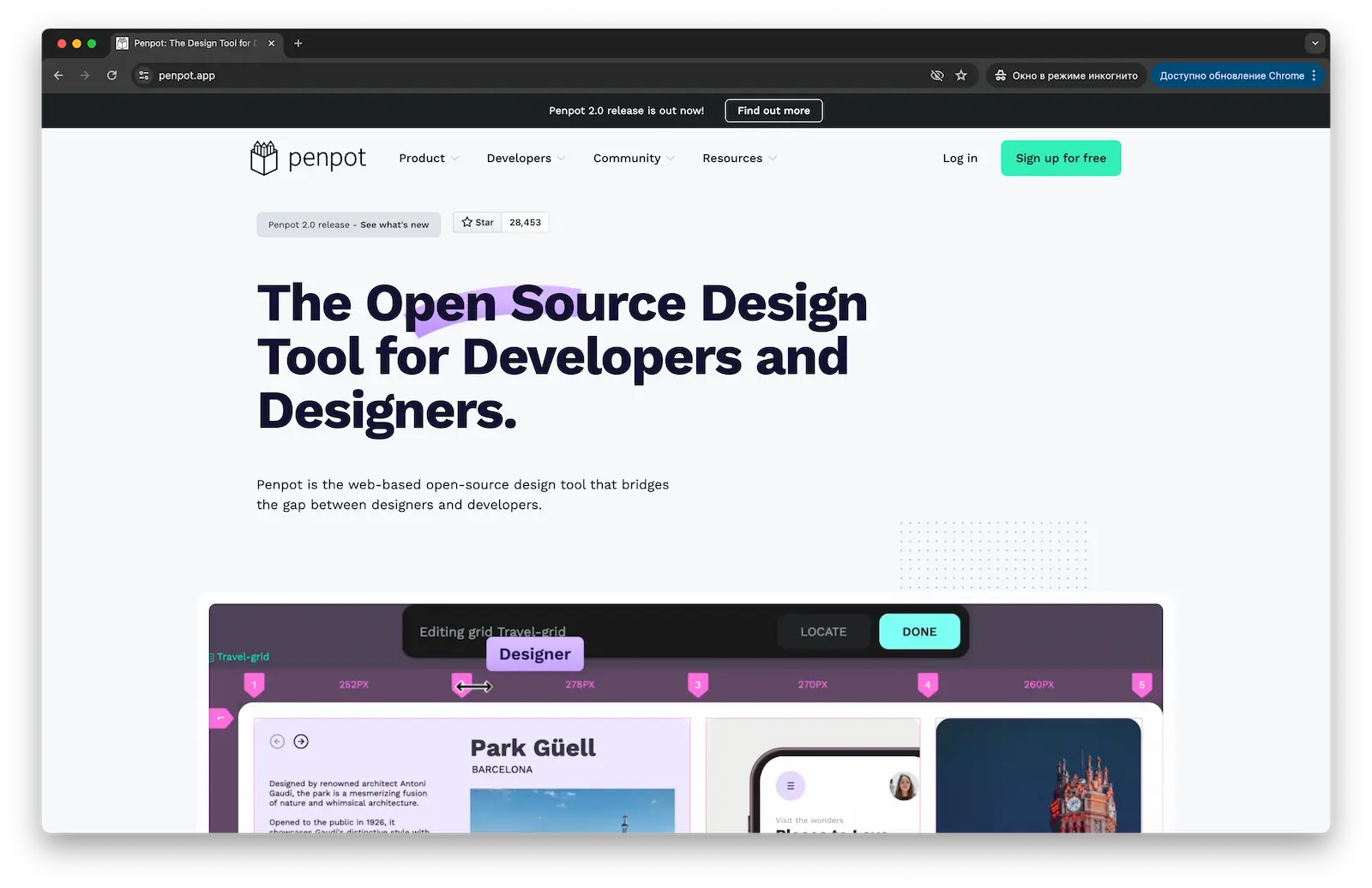Expand the Product menu
This screenshot has height=888, width=1372.
pos(429,158)
